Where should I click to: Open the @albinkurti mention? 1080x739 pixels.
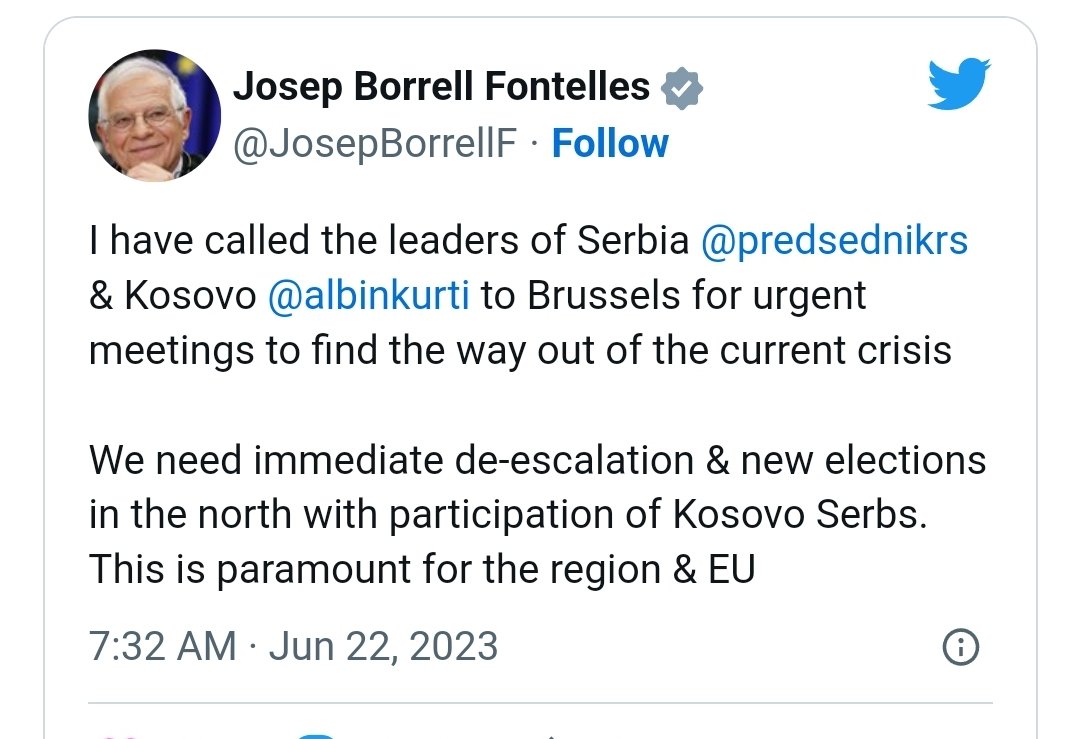(x=369, y=297)
